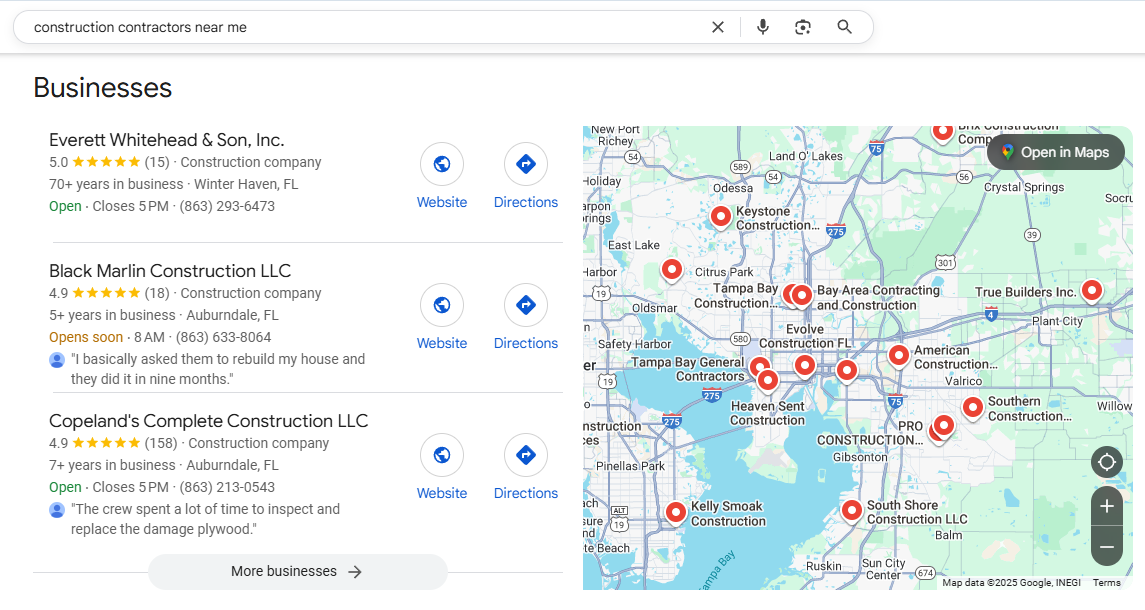1145x610 pixels.
Task: Clear the search query with X icon
Action: click(x=717, y=27)
